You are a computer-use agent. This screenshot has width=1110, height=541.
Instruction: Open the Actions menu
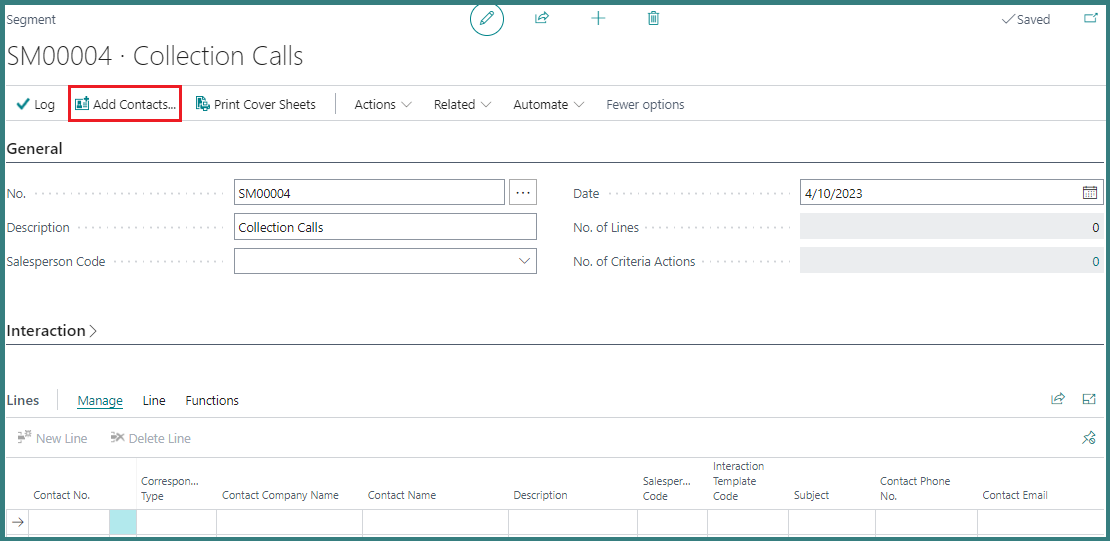pyautogui.click(x=383, y=104)
